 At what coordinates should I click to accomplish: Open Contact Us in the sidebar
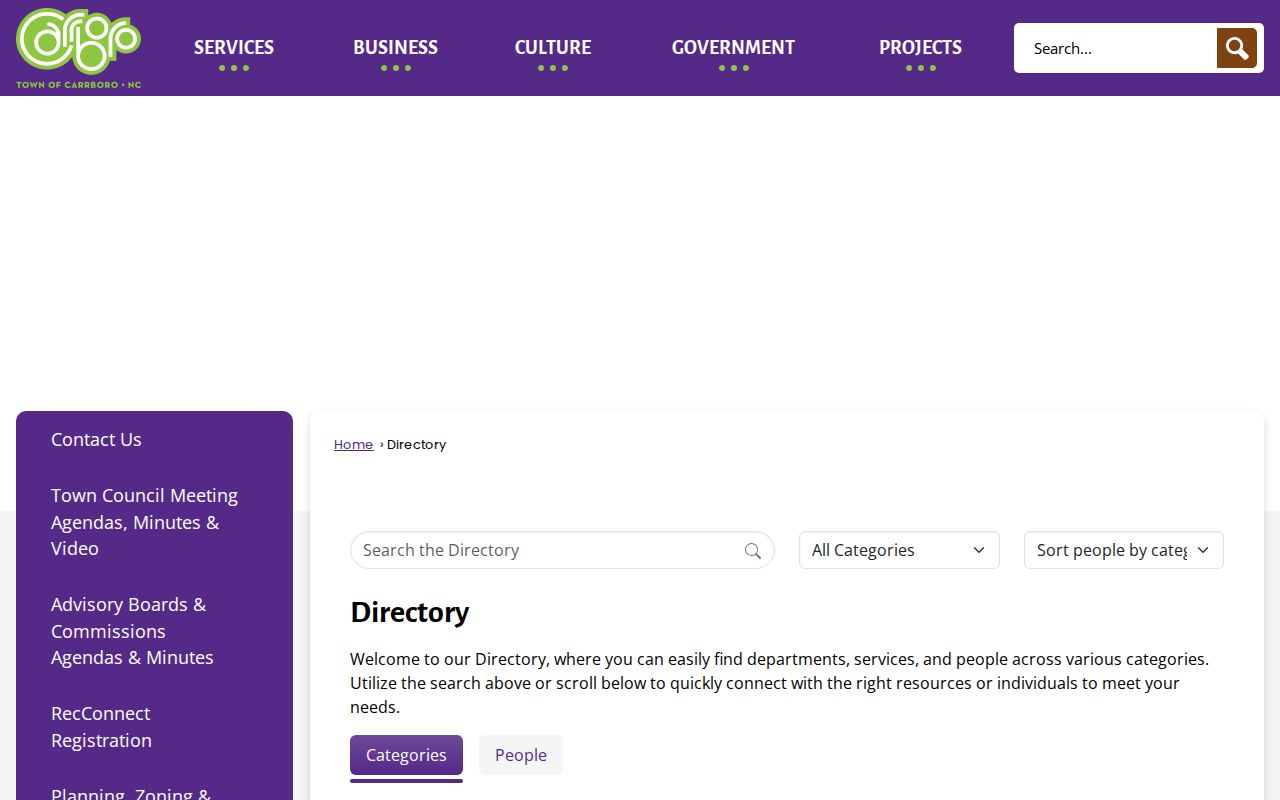(x=96, y=439)
